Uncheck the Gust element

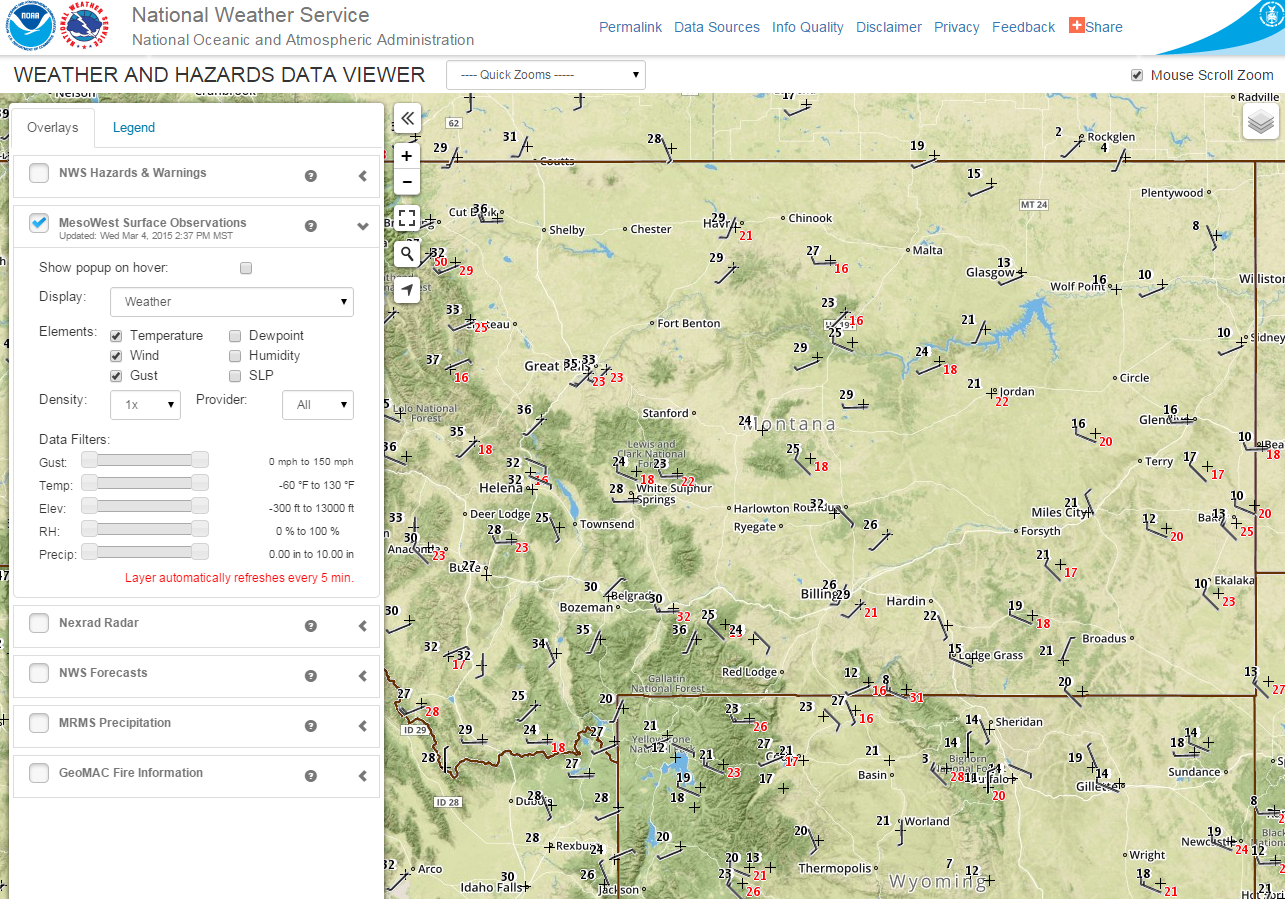point(117,376)
